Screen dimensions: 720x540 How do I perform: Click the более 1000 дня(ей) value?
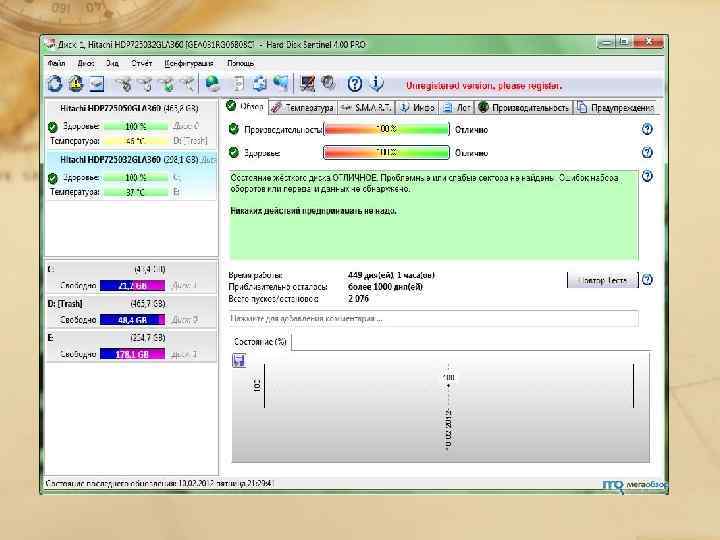point(385,287)
